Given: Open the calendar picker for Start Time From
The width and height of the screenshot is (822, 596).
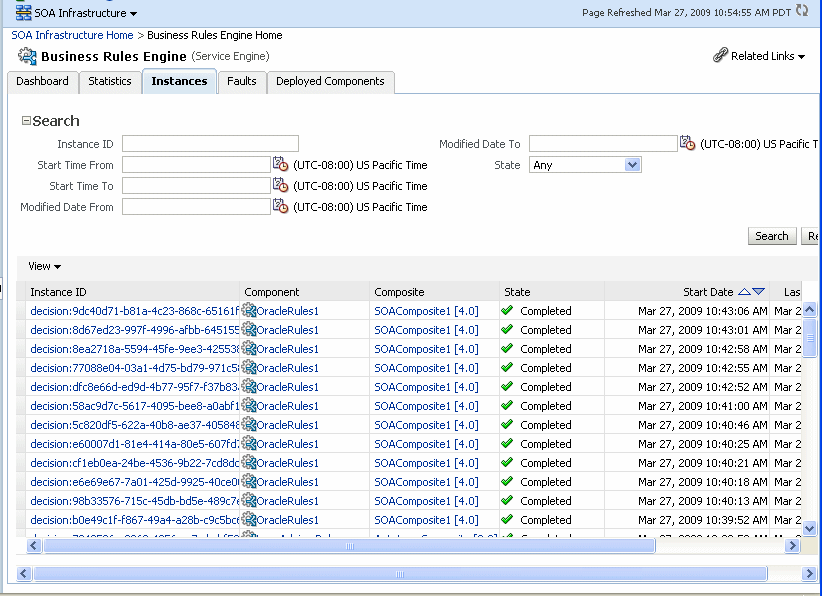Looking at the screenshot, I should (280, 164).
